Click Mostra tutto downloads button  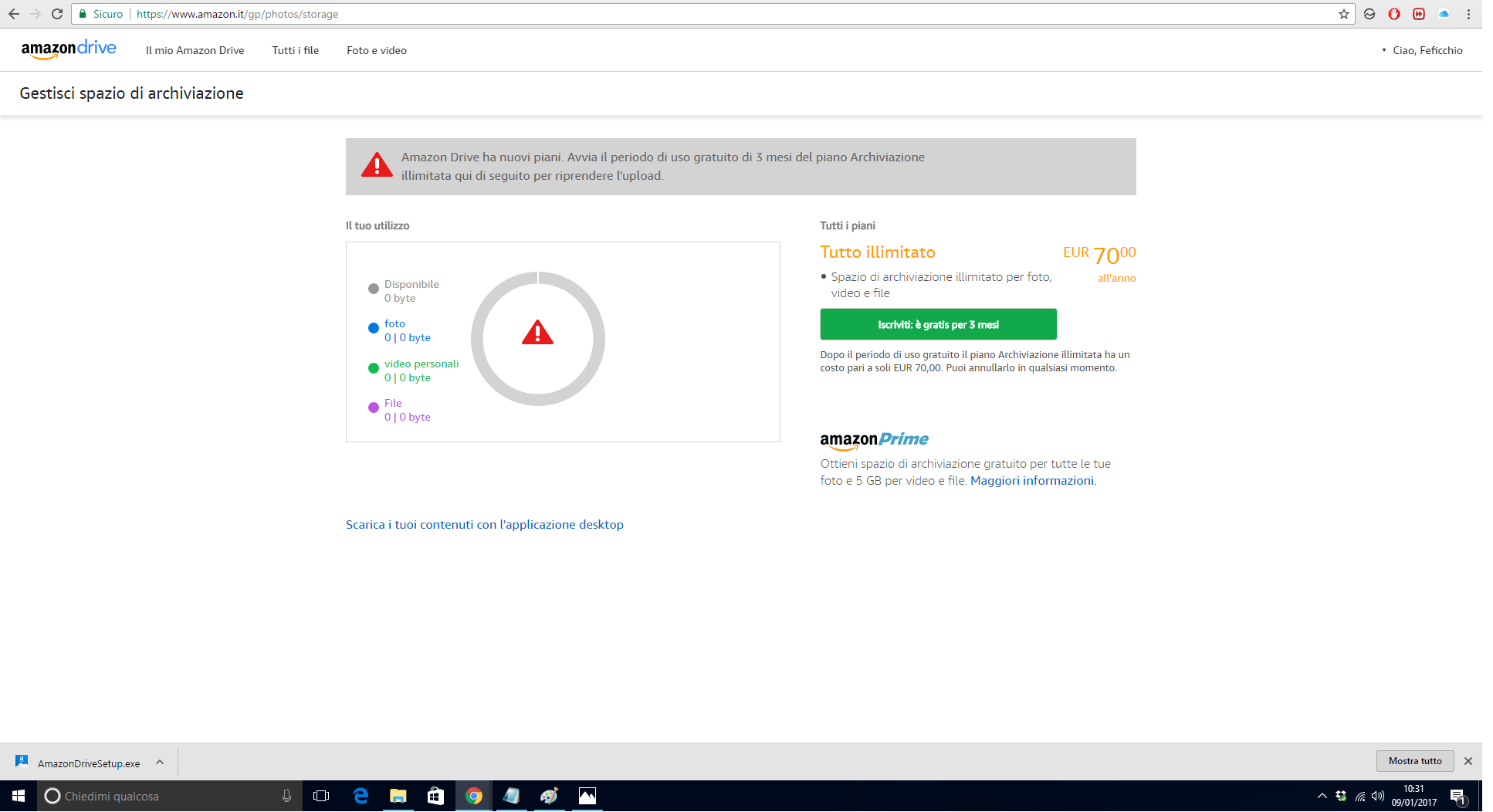pyautogui.click(x=1415, y=761)
